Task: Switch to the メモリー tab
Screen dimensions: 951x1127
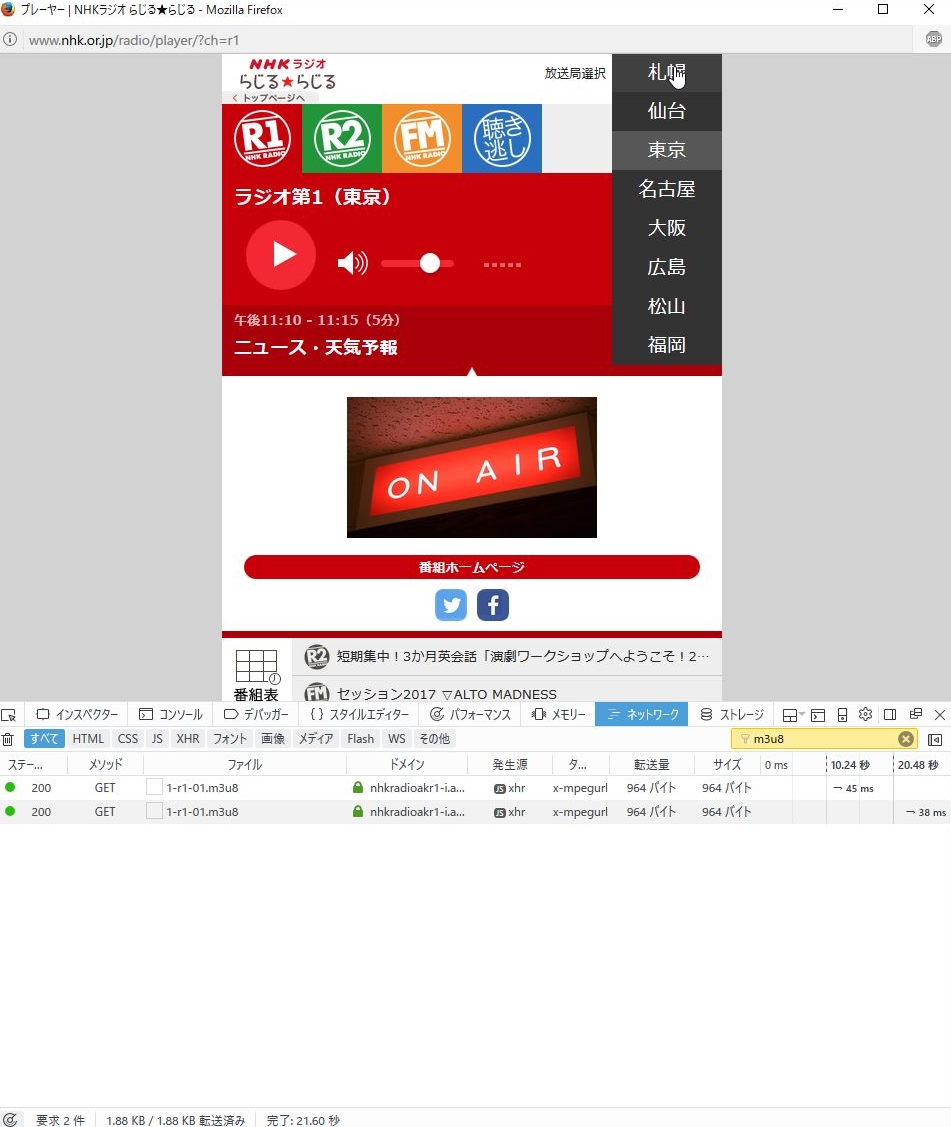Action: pos(559,714)
